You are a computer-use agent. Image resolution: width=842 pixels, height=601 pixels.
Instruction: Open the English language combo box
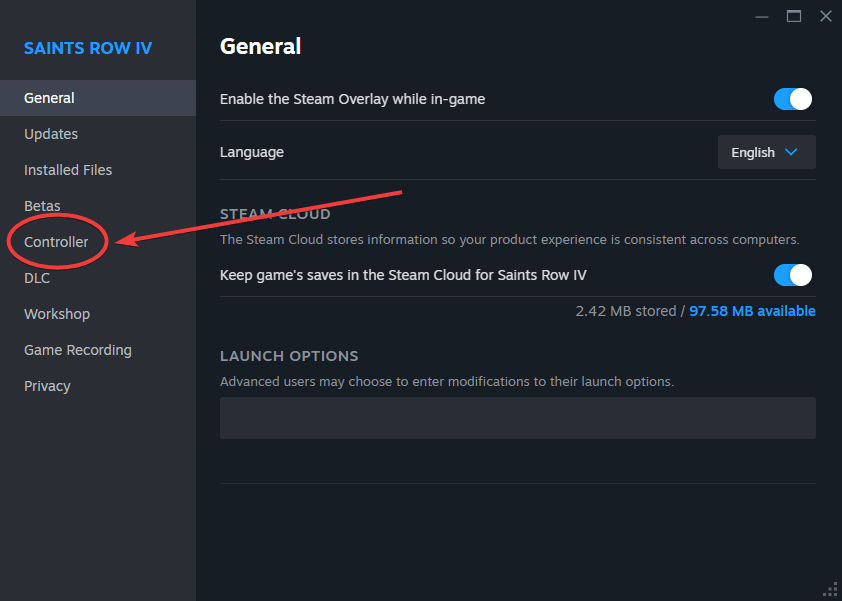pos(766,152)
